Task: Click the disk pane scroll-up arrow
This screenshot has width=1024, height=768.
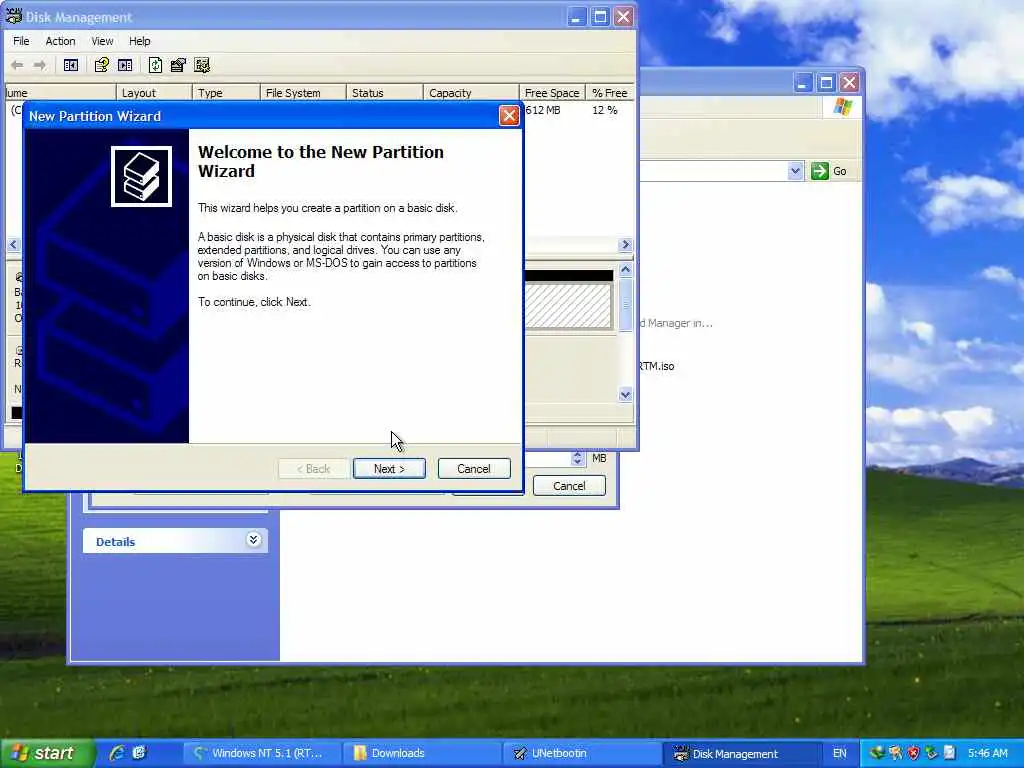Action: 625,270
